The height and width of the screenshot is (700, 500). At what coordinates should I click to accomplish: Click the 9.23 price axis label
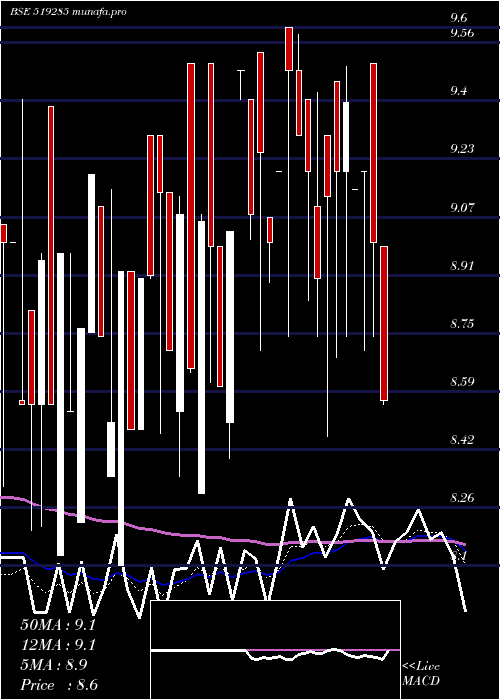click(462, 149)
